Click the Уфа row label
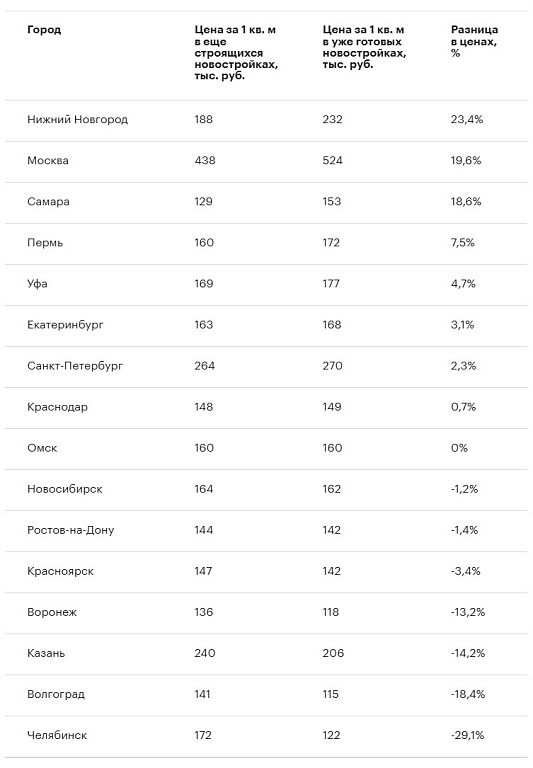This screenshot has width=533, height=768. (37, 284)
